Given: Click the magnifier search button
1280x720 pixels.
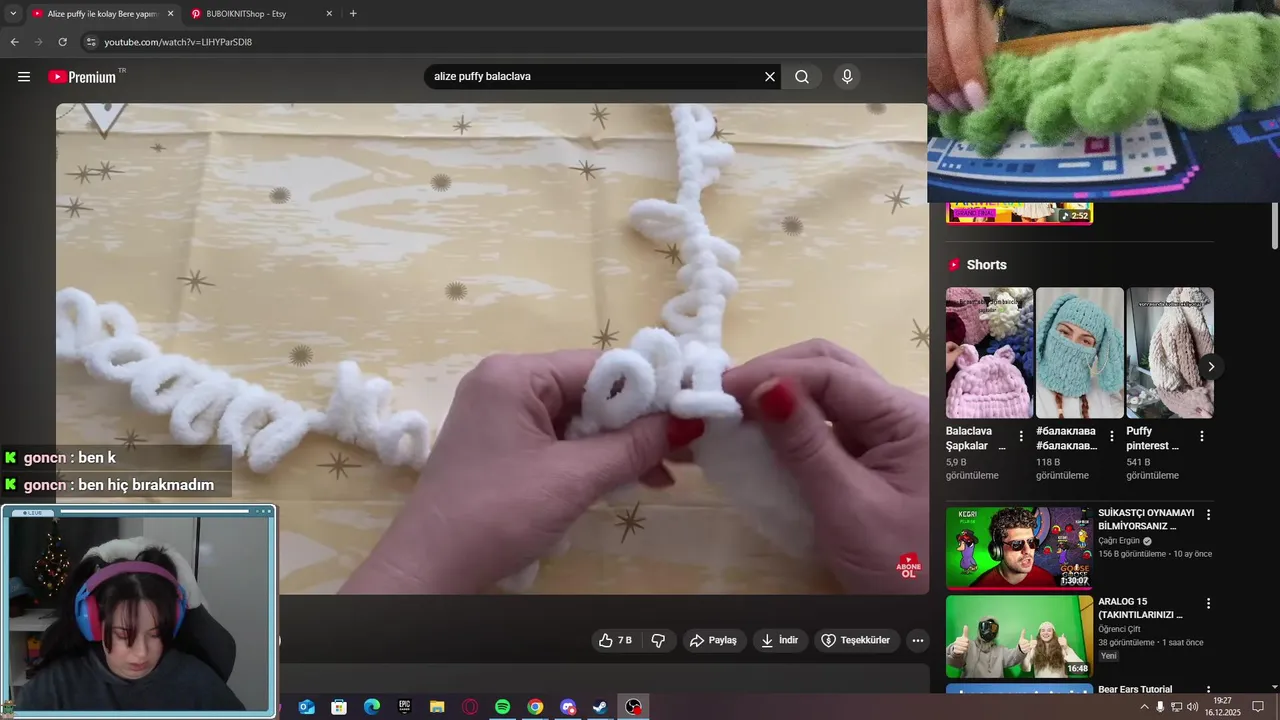Looking at the screenshot, I should click(x=802, y=77).
